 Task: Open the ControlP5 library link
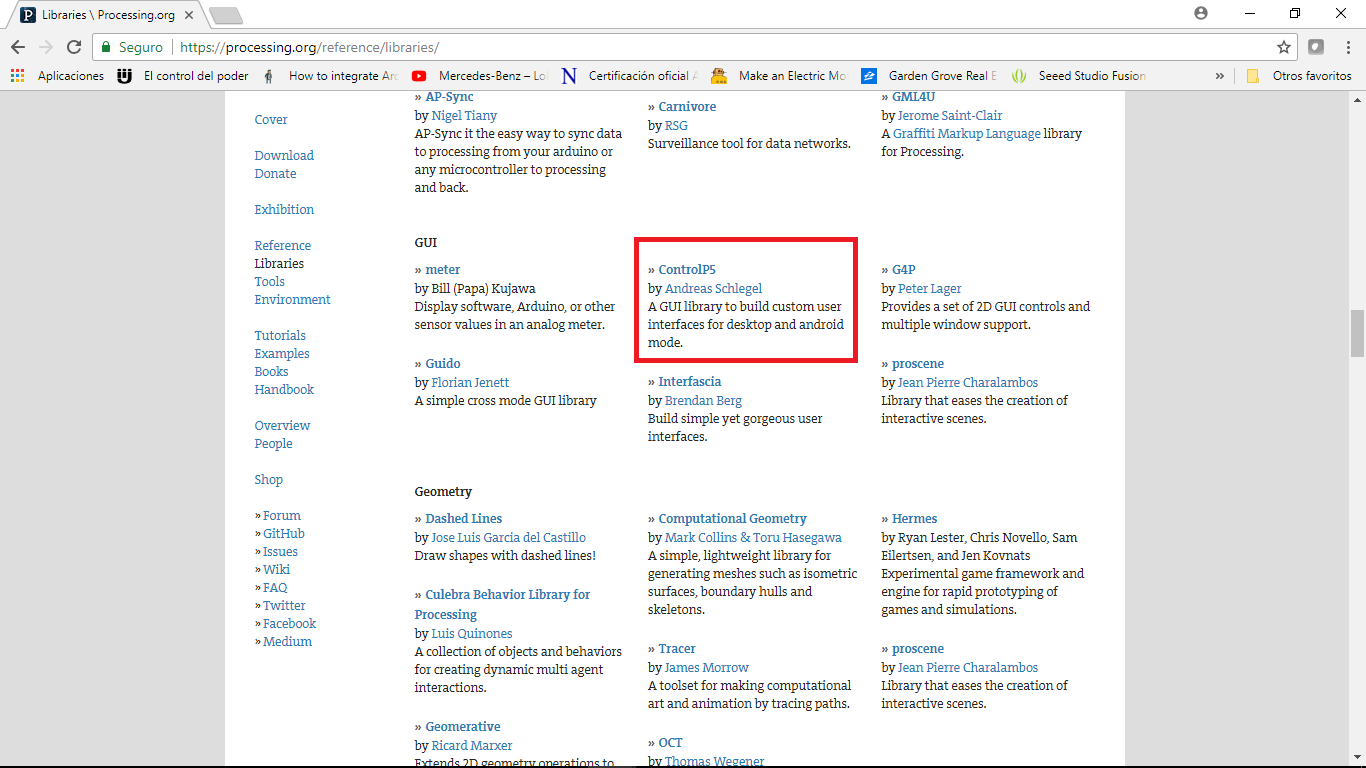(687, 270)
